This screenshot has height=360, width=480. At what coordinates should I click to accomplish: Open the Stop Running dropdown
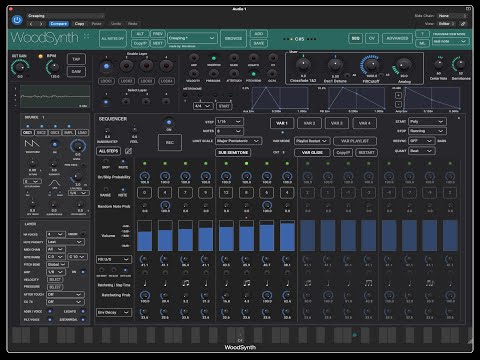[427, 131]
